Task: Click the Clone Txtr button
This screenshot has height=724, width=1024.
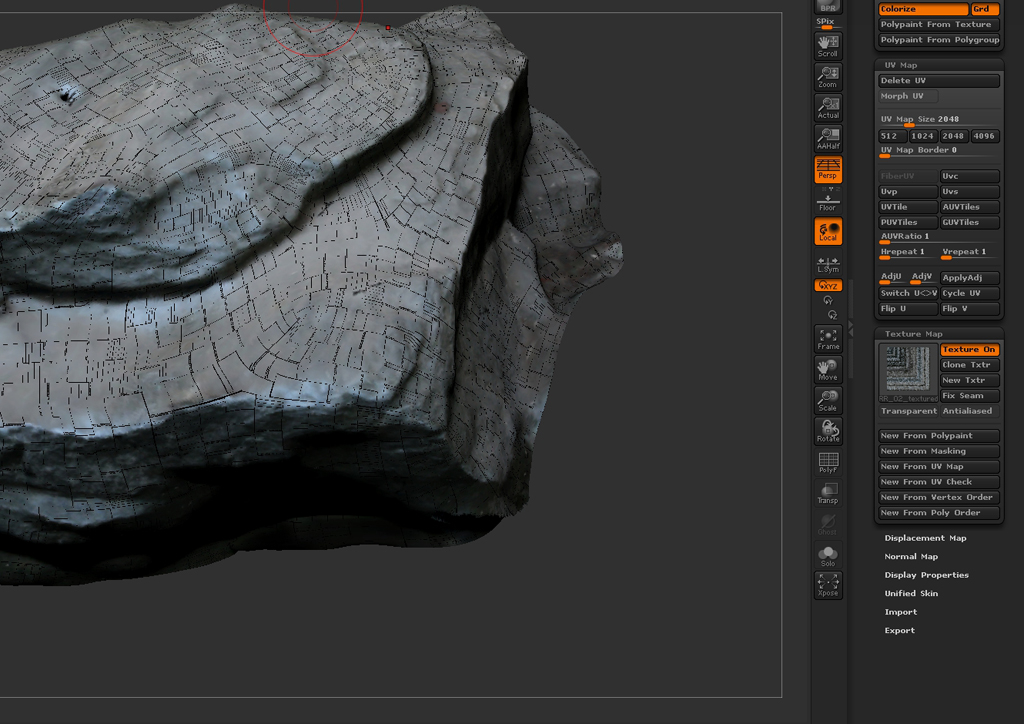Action: (x=969, y=365)
